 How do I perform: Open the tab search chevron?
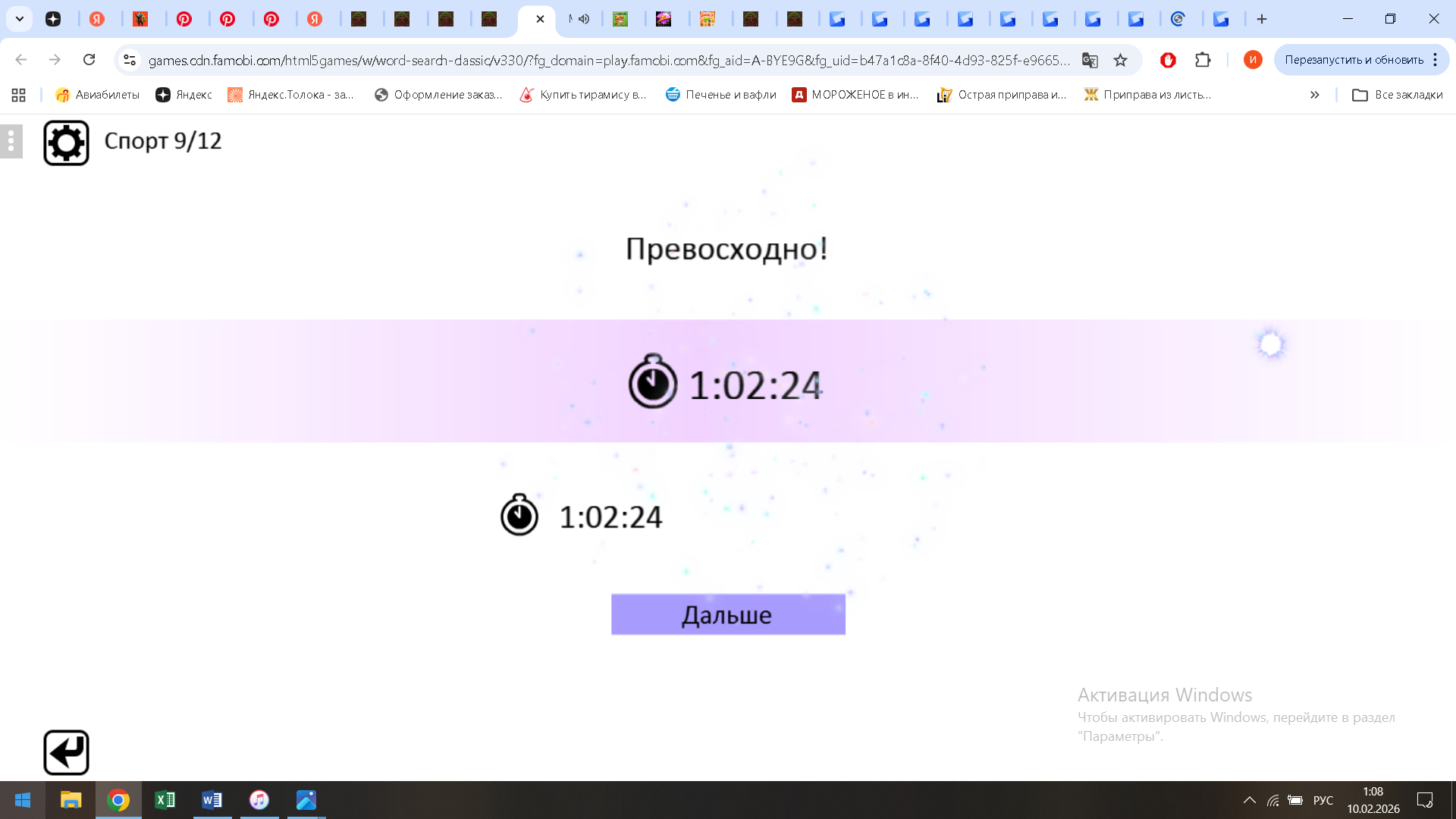pyautogui.click(x=20, y=19)
